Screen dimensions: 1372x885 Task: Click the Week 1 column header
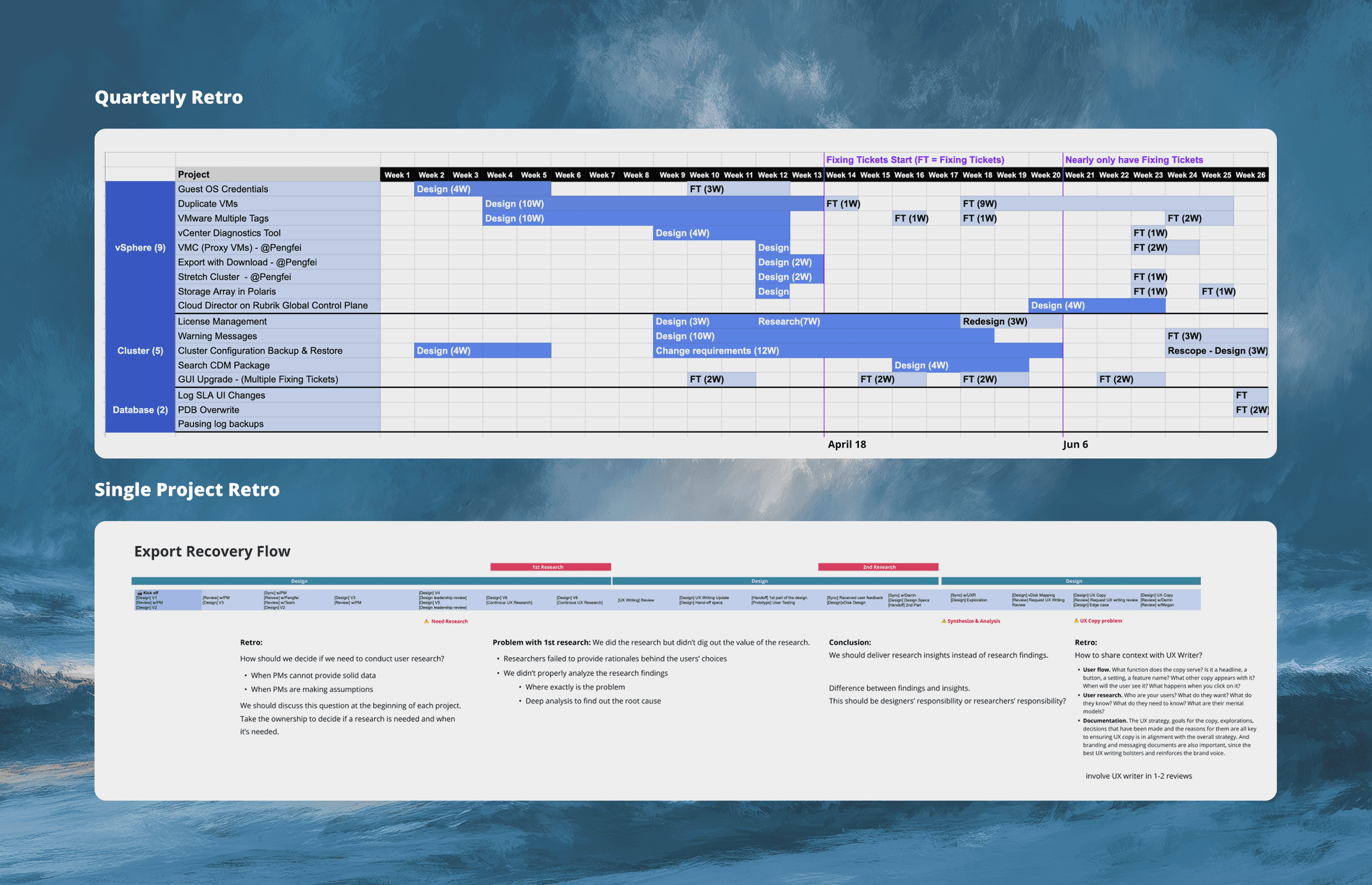tap(397, 175)
